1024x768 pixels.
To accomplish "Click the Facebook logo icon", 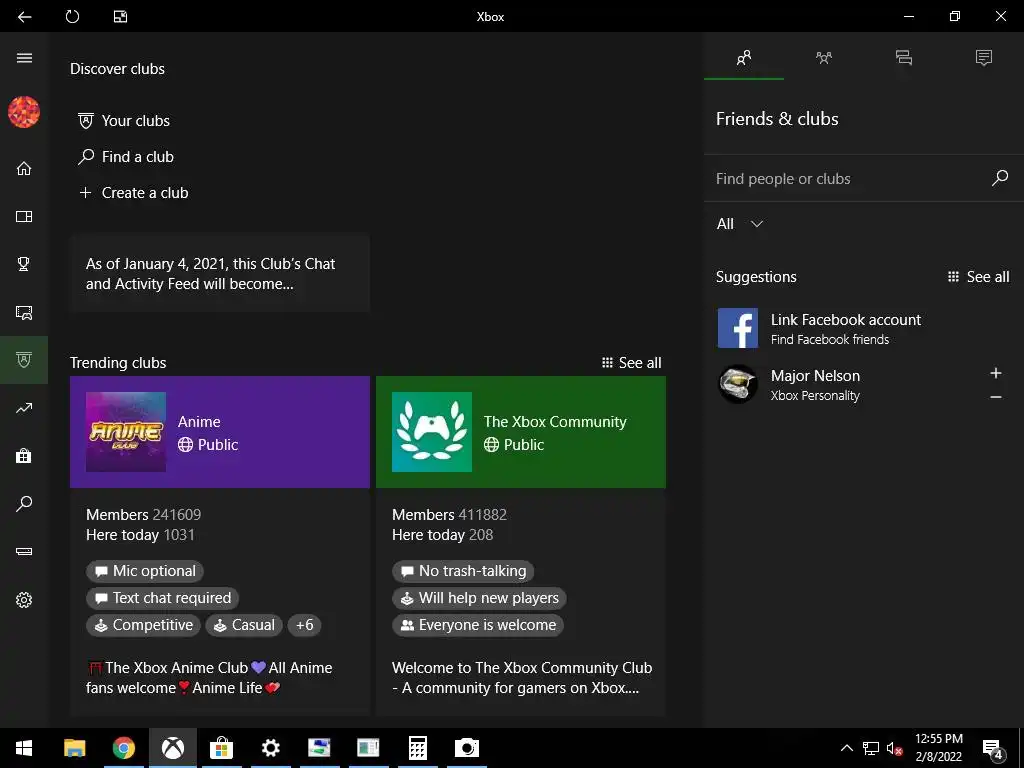I will tap(738, 328).
